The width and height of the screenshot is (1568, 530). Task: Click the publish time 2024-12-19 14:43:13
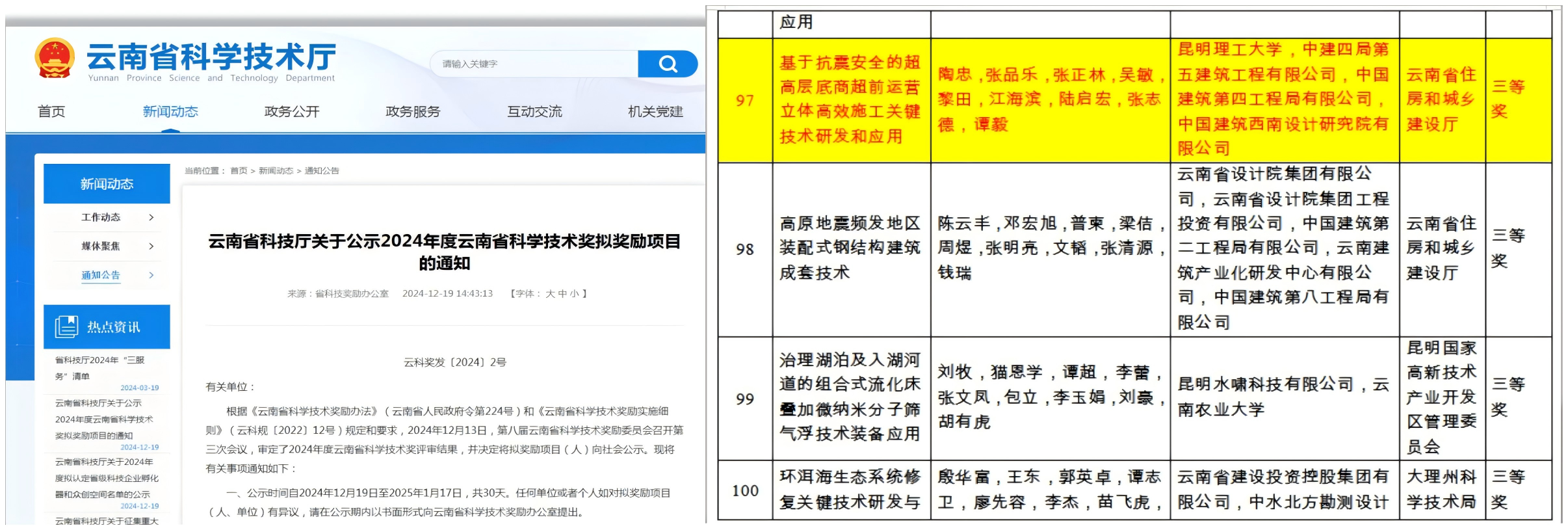447,294
